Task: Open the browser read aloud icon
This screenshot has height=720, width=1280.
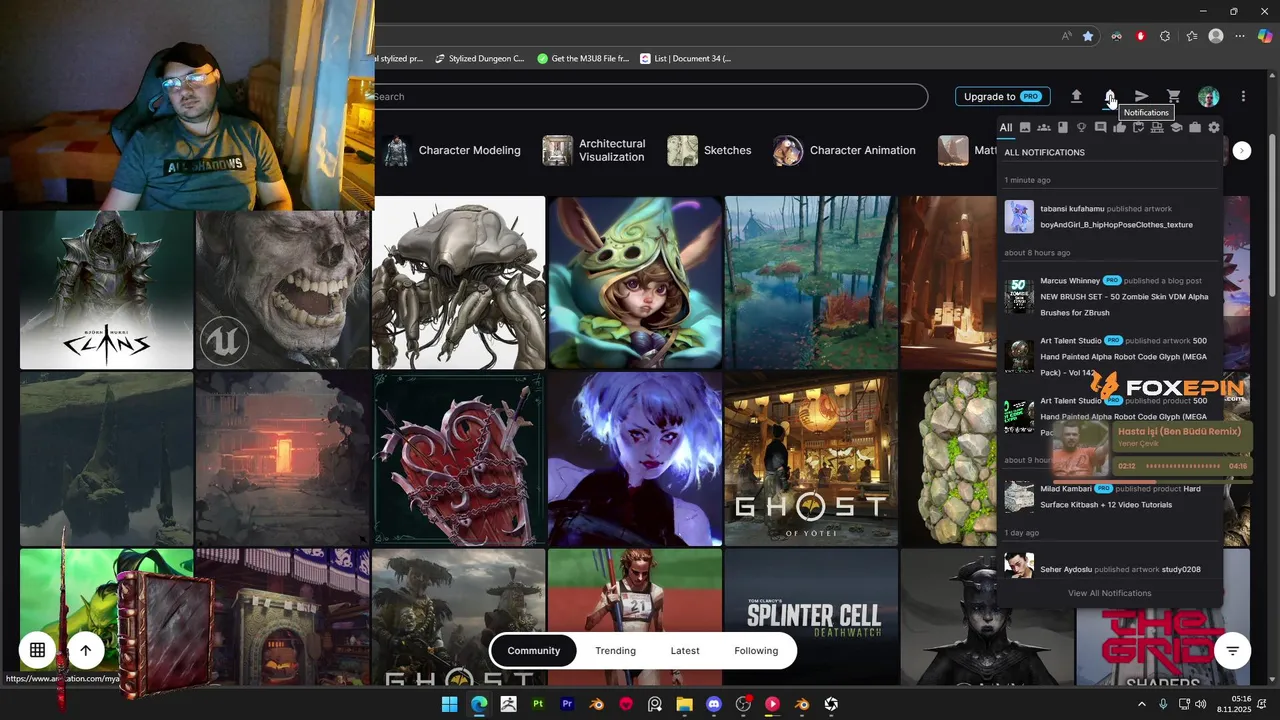Action: click(x=1067, y=36)
